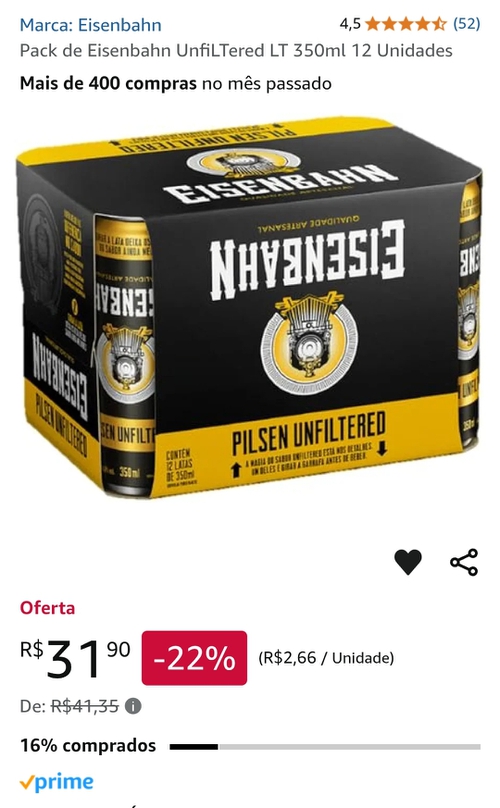Screen dimensions: 500x808
Task: Tap Mais de 400 compras text
Action: point(108,83)
